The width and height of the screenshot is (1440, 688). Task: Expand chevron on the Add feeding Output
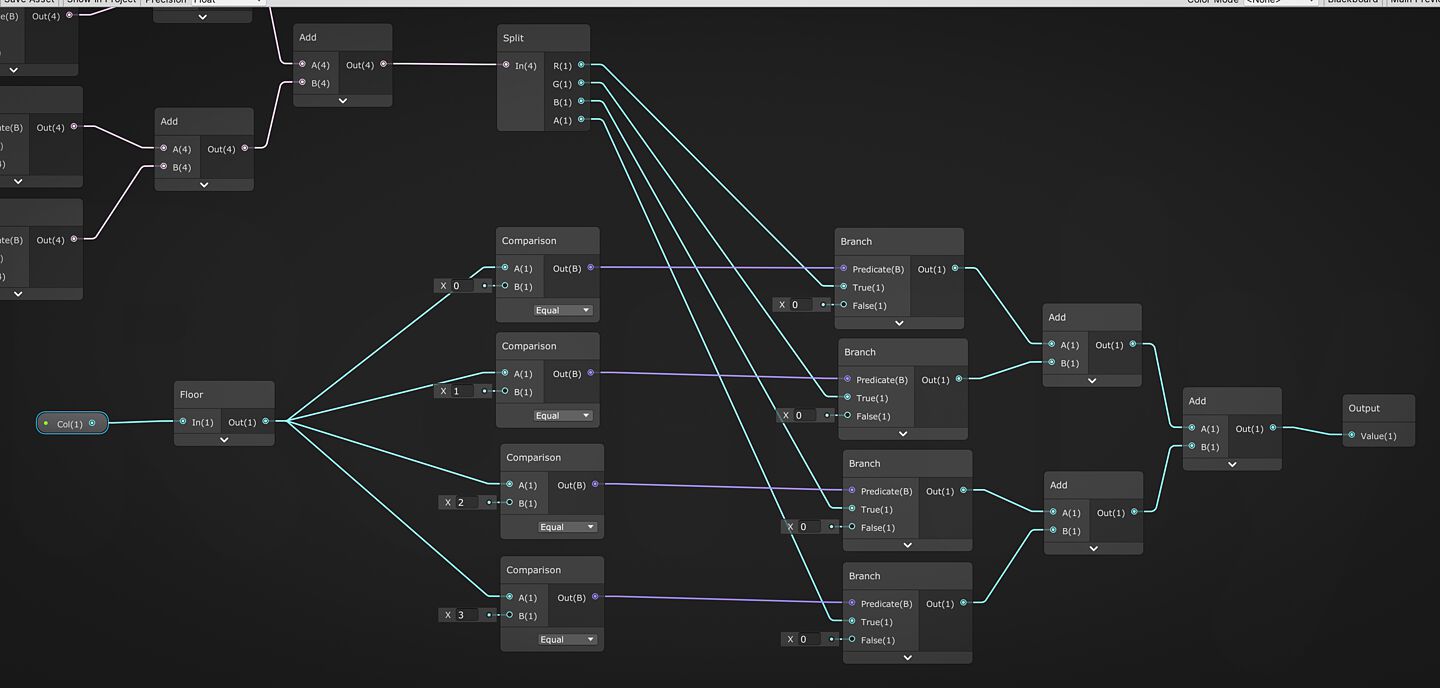(x=1232, y=464)
